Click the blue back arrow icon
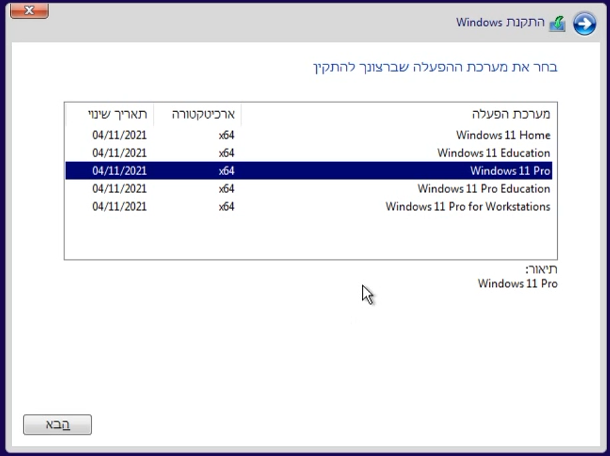Screen dimensions: 610x456 tap(584, 24)
